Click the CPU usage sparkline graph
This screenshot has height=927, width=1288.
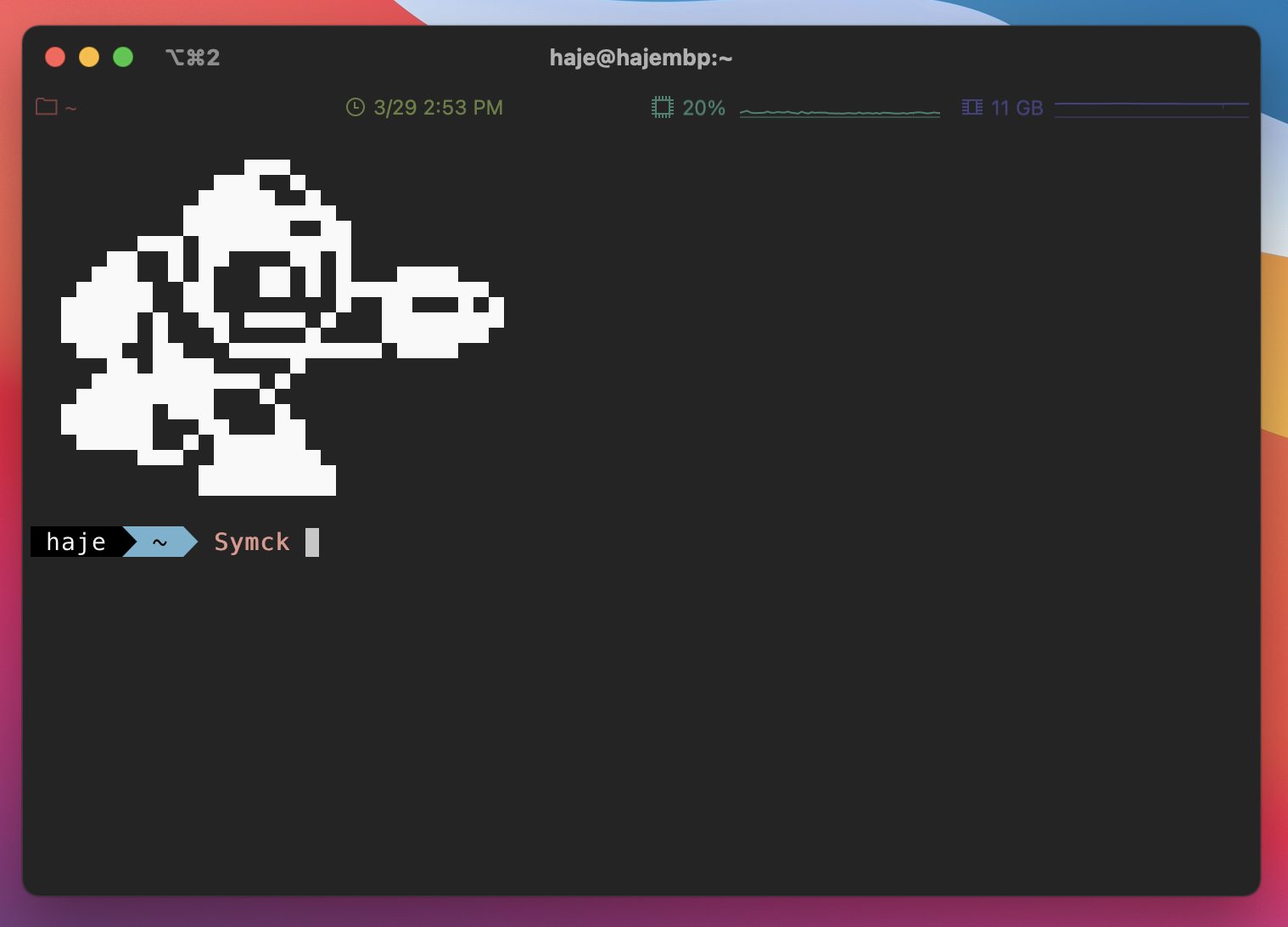840,110
